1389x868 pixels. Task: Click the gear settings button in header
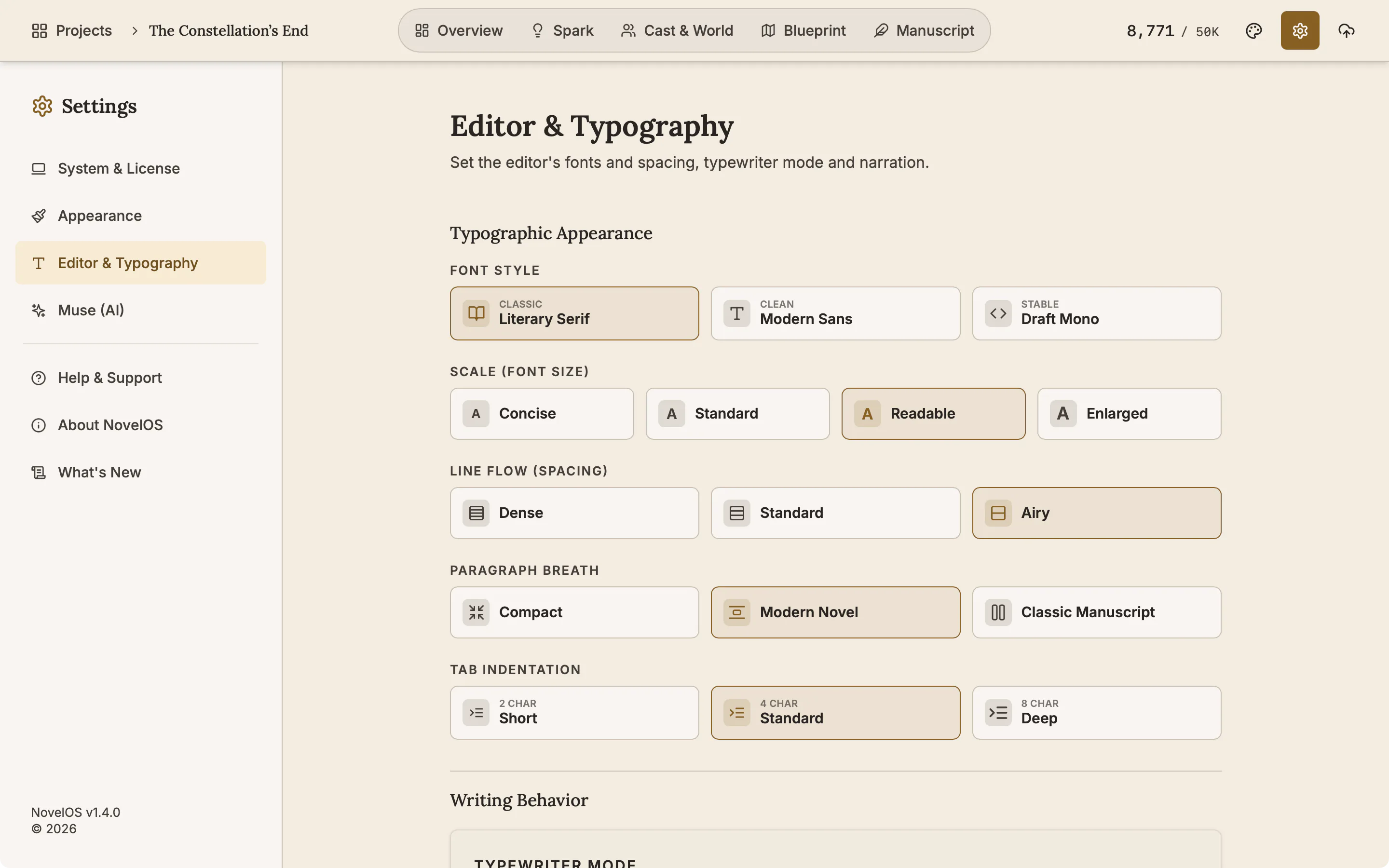point(1299,30)
